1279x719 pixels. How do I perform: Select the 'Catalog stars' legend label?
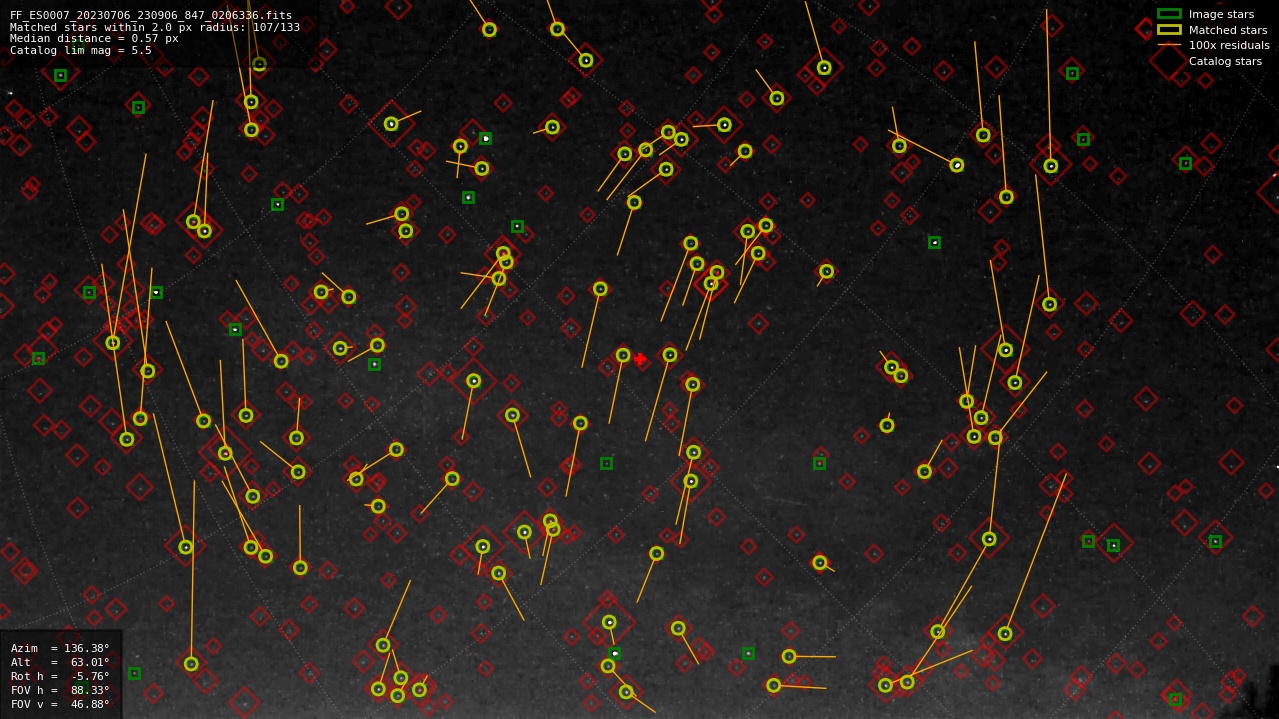(x=1225, y=61)
